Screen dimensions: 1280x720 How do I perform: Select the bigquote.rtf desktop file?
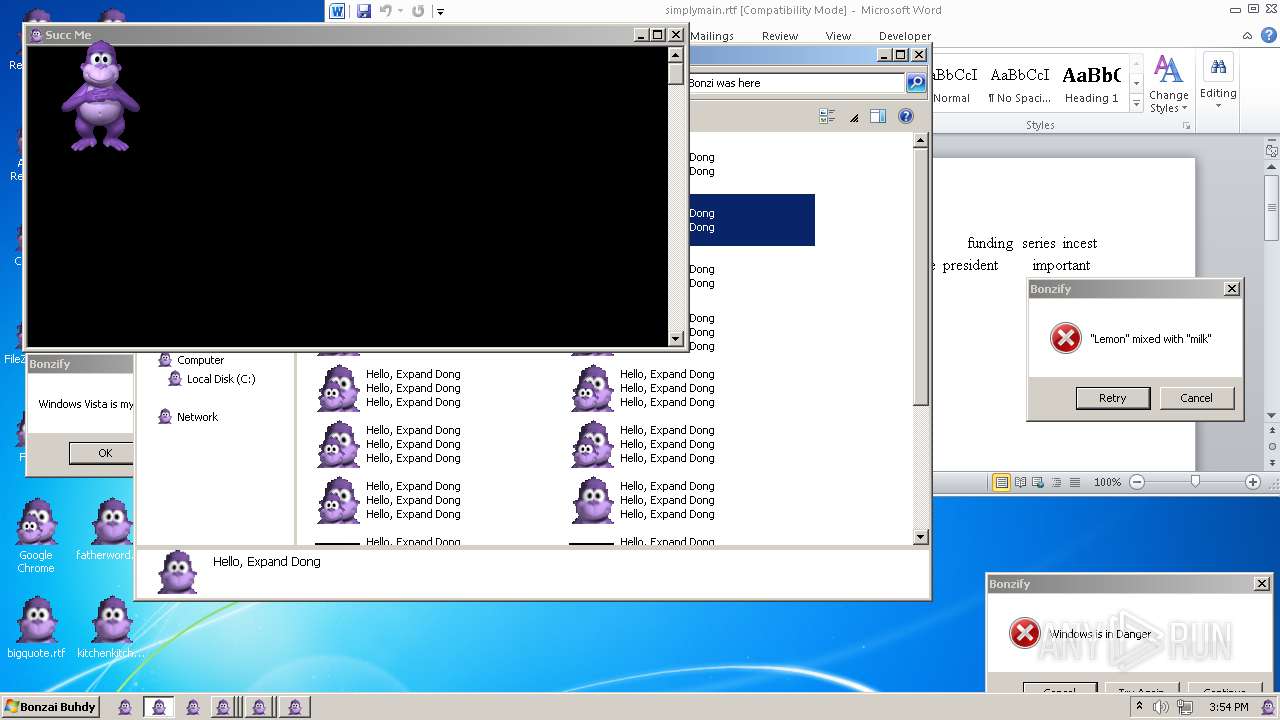36,628
